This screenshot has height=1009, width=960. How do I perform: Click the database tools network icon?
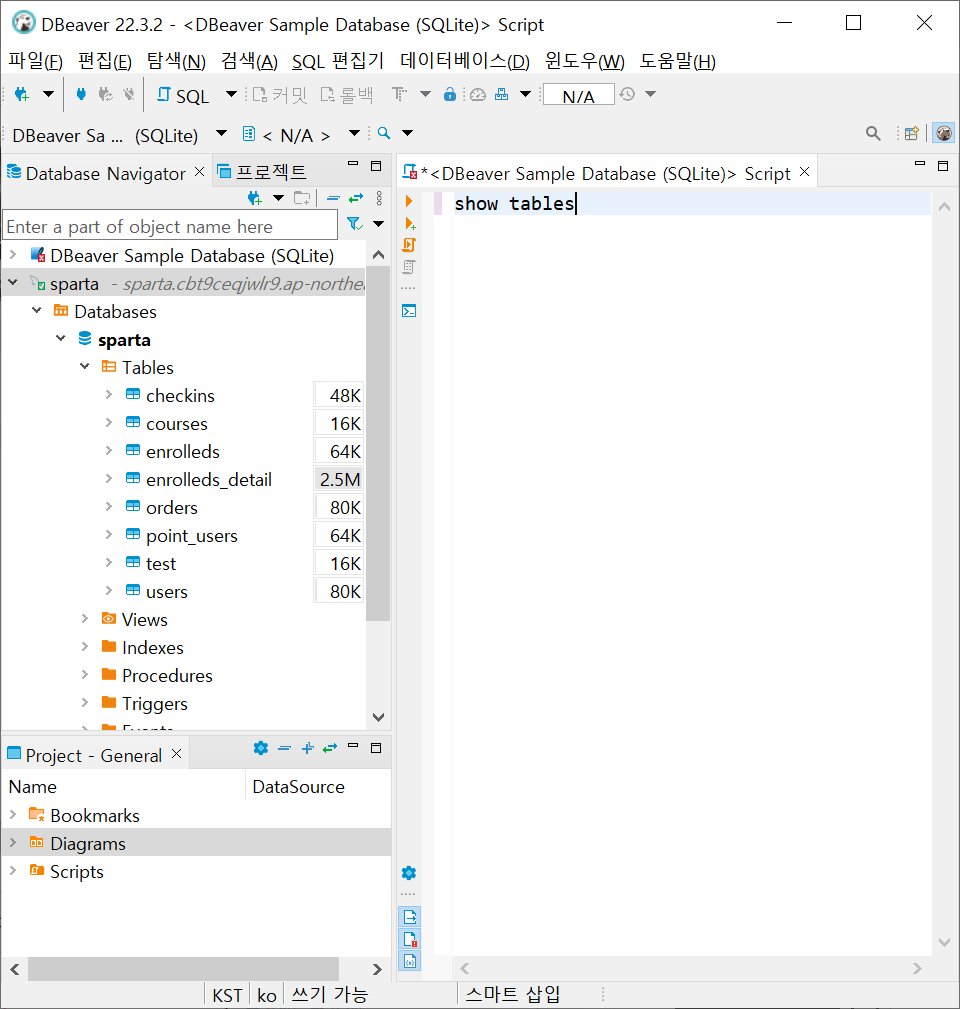pos(502,95)
